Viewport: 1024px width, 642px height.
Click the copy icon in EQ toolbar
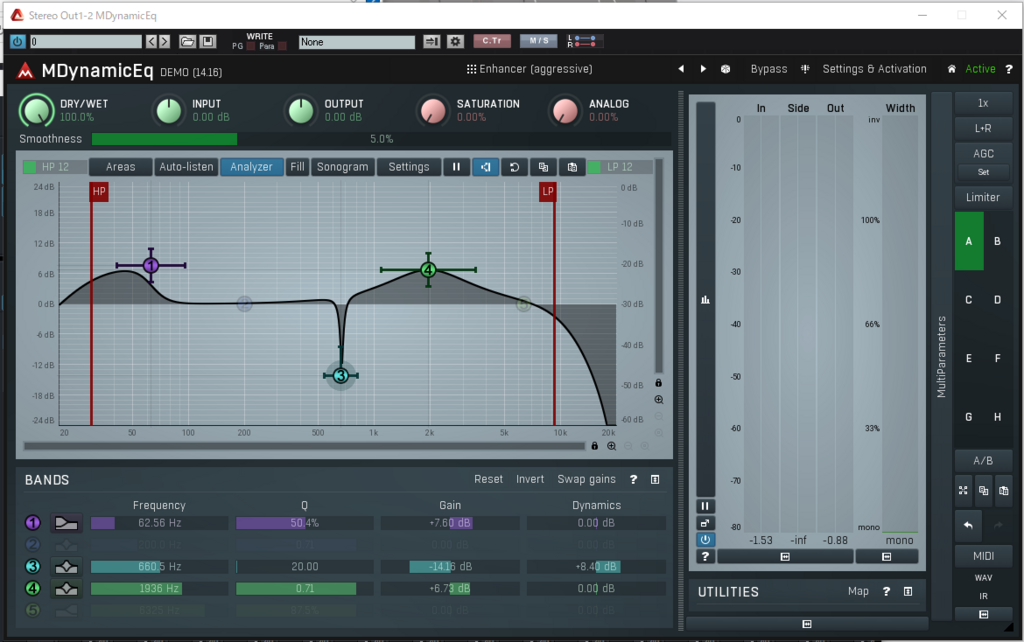click(x=543, y=167)
